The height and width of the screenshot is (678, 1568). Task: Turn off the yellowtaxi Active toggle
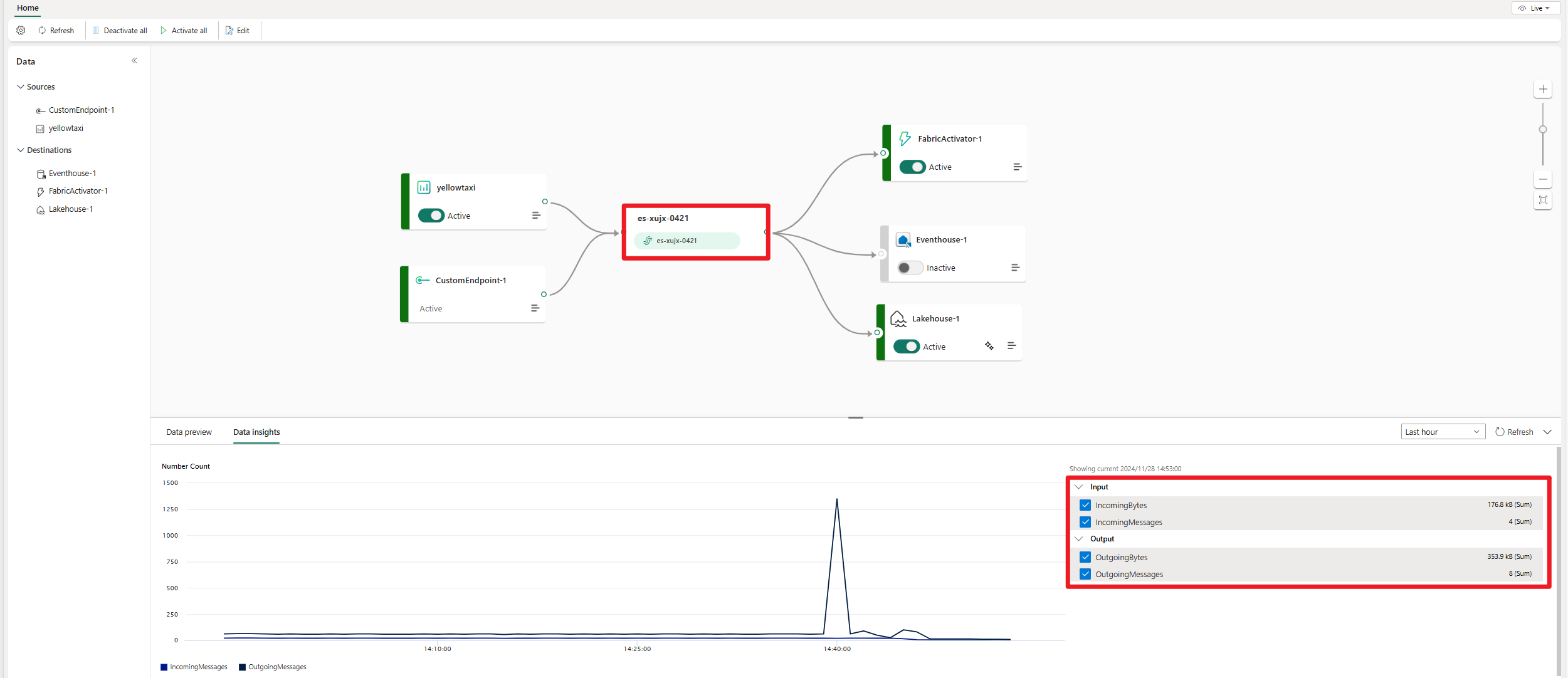(431, 216)
